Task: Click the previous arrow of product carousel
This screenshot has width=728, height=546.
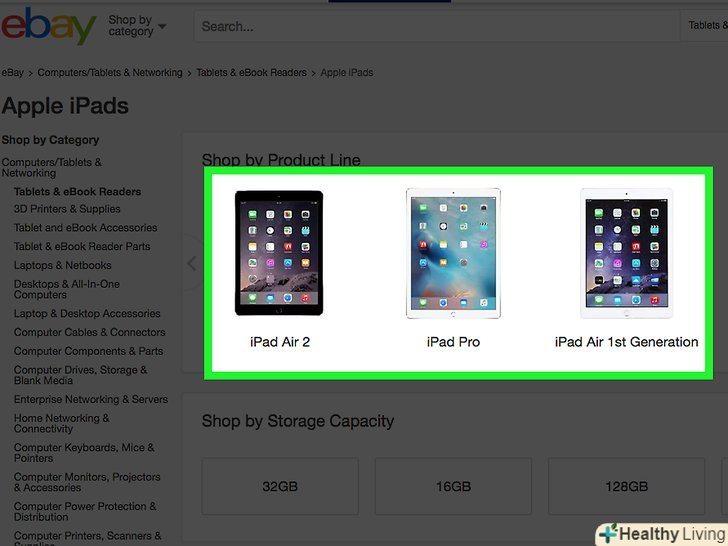Action: point(191,263)
